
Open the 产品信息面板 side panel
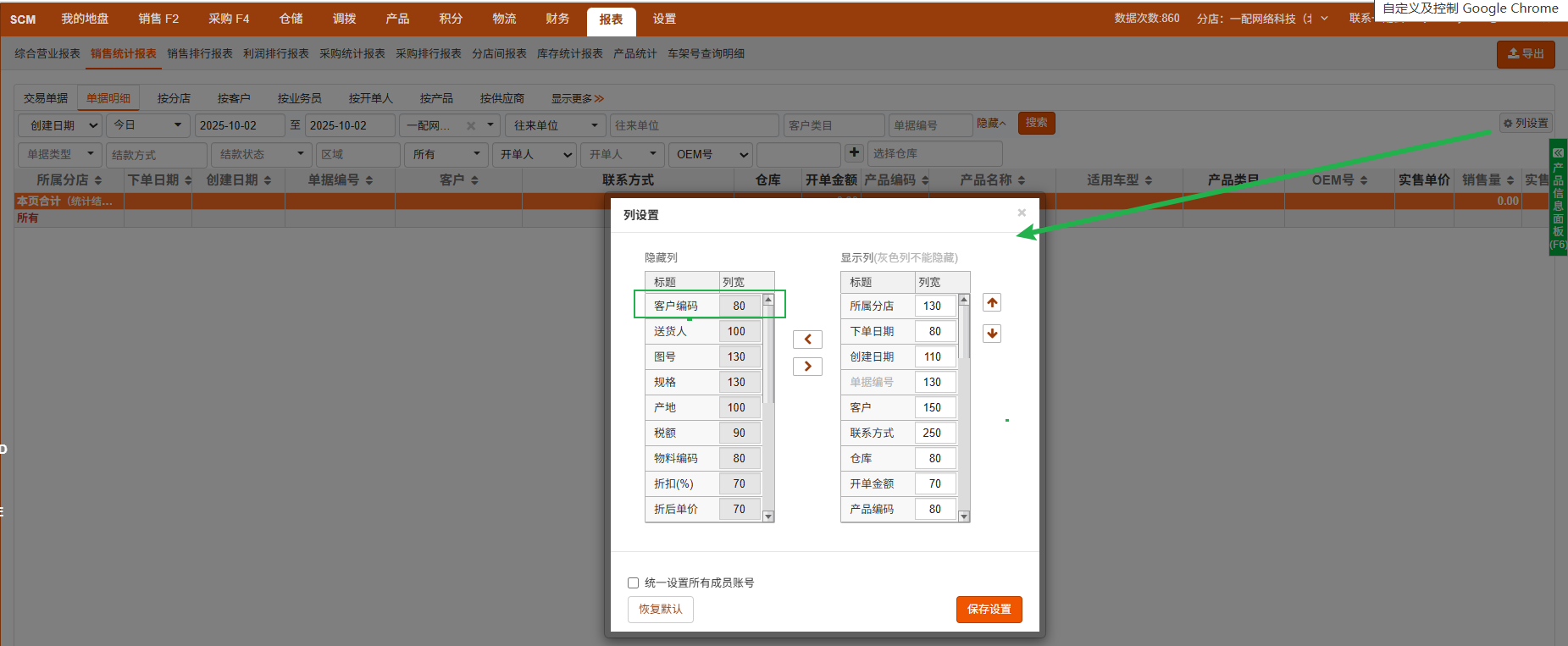pos(1558,197)
